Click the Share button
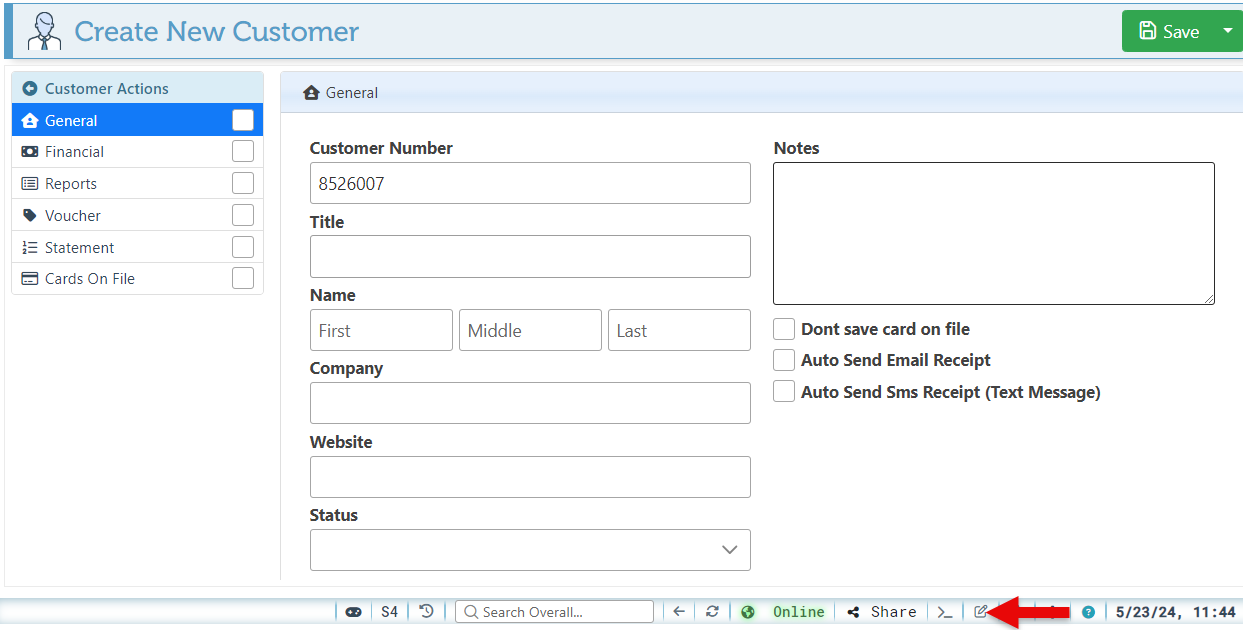The width and height of the screenshot is (1243, 630). pyautogui.click(x=882, y=612)
